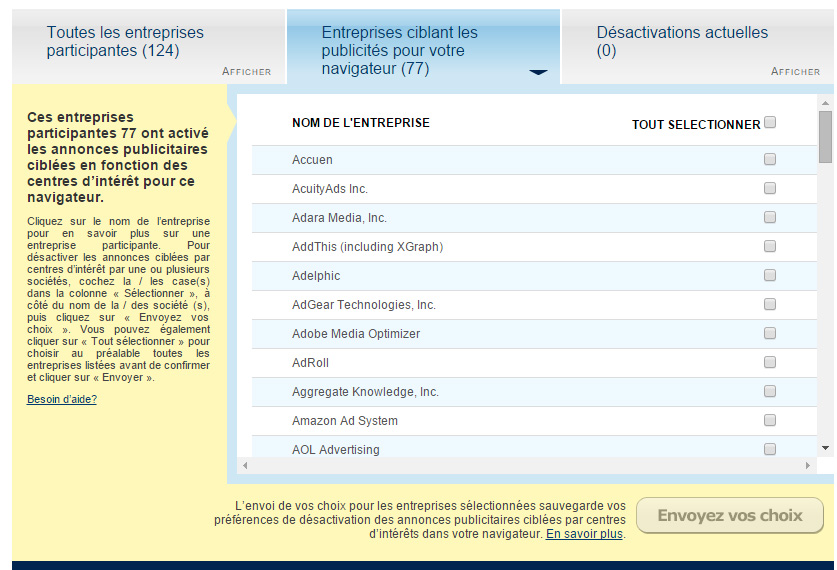This screenshot has height=570, width=837.
Task: Open AddThis (including XGraph) details
Action: (x=368, y=247)
